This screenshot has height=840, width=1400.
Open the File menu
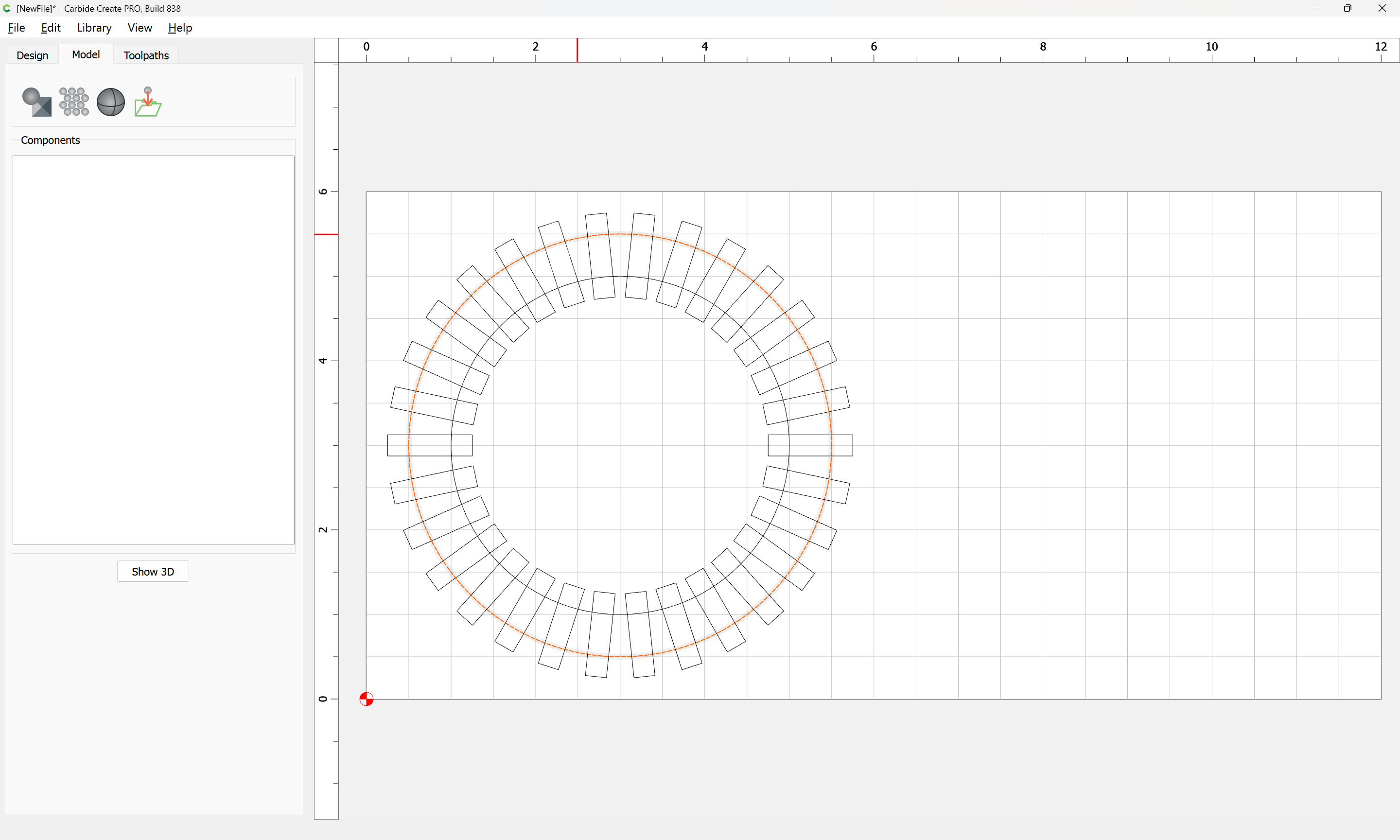point(16,28)
